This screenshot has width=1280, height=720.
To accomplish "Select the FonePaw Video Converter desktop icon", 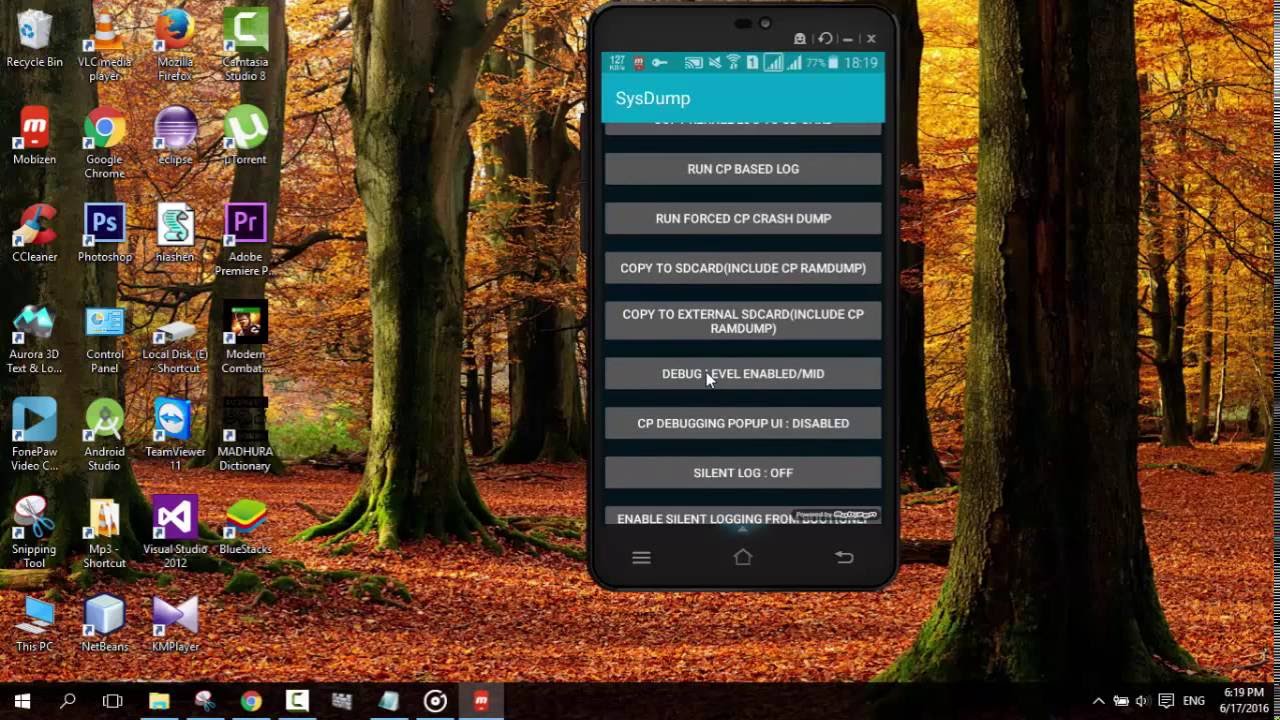I will tap(34, 435).
